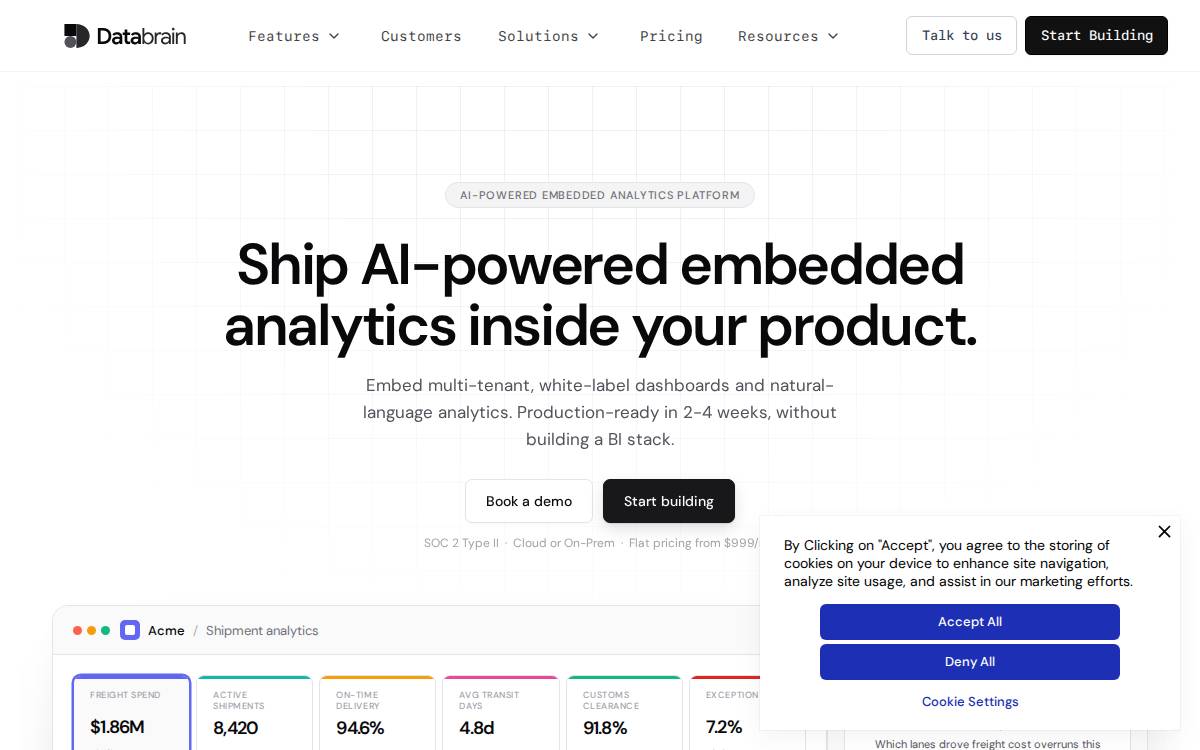
Task: Click Start Building in the header
Action: pyautogui.click(x=1096, y=35)
